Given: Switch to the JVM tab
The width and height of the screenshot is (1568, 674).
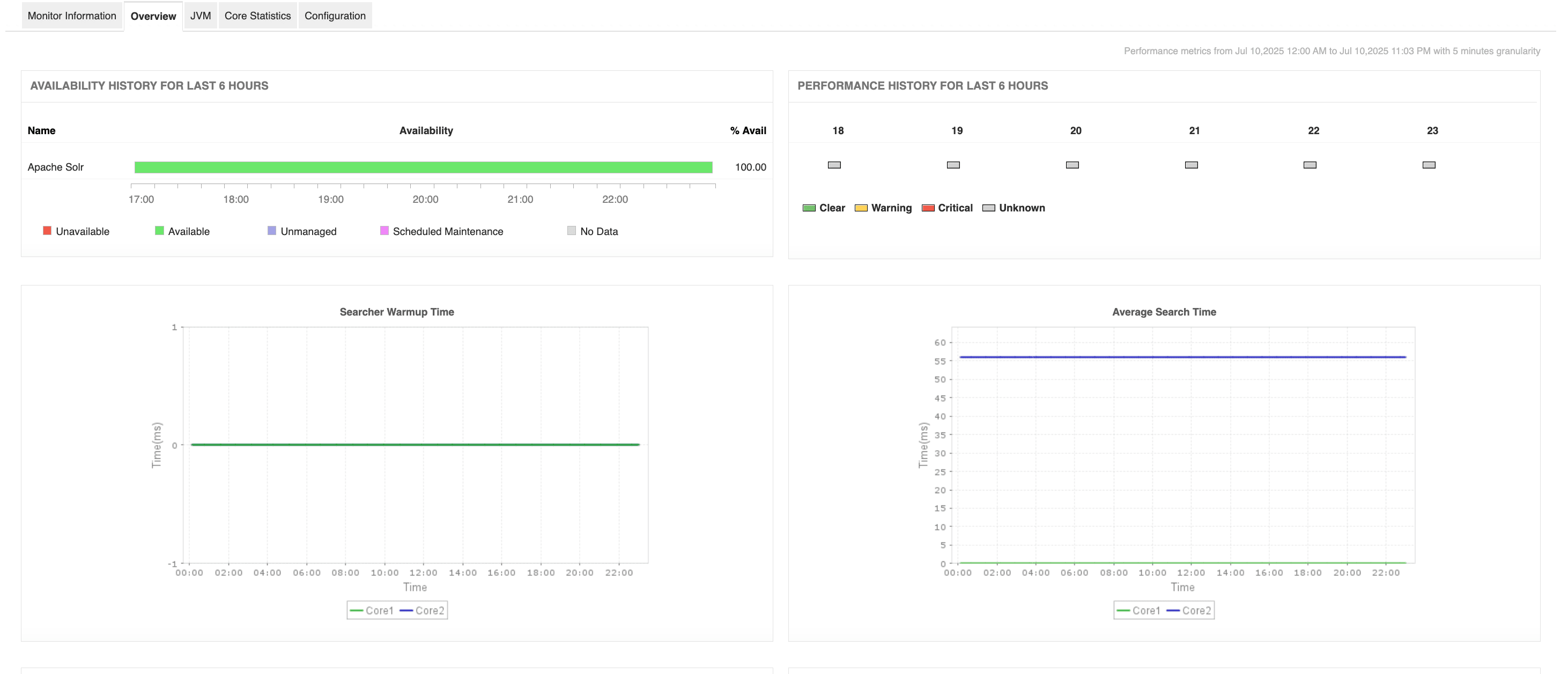Looking at the screenshot, I should click(x=200, y=16).
